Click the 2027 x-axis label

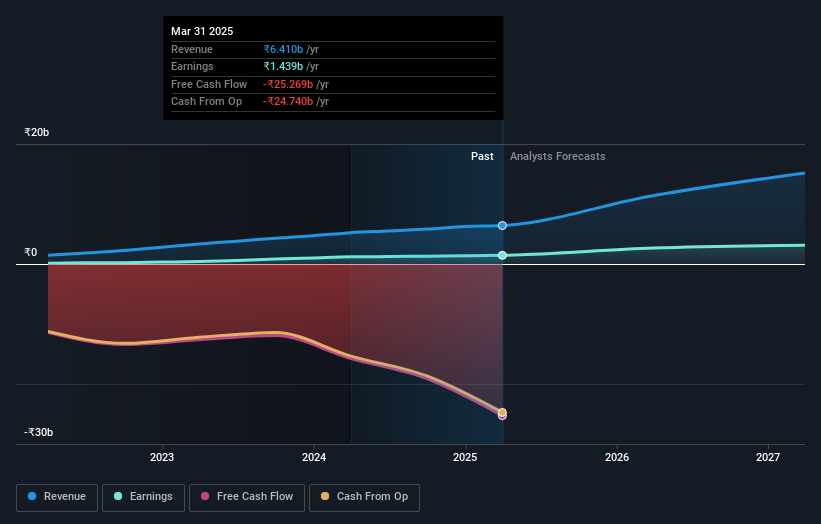point(768,457)
